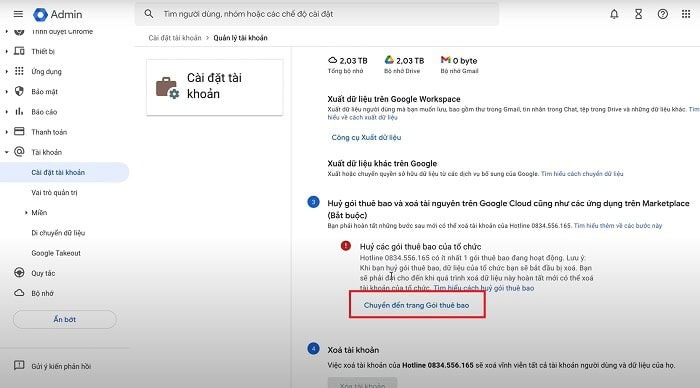
Task: Click the Xuất dữ liệu khác trên Google heading
Action: point(382,163)
